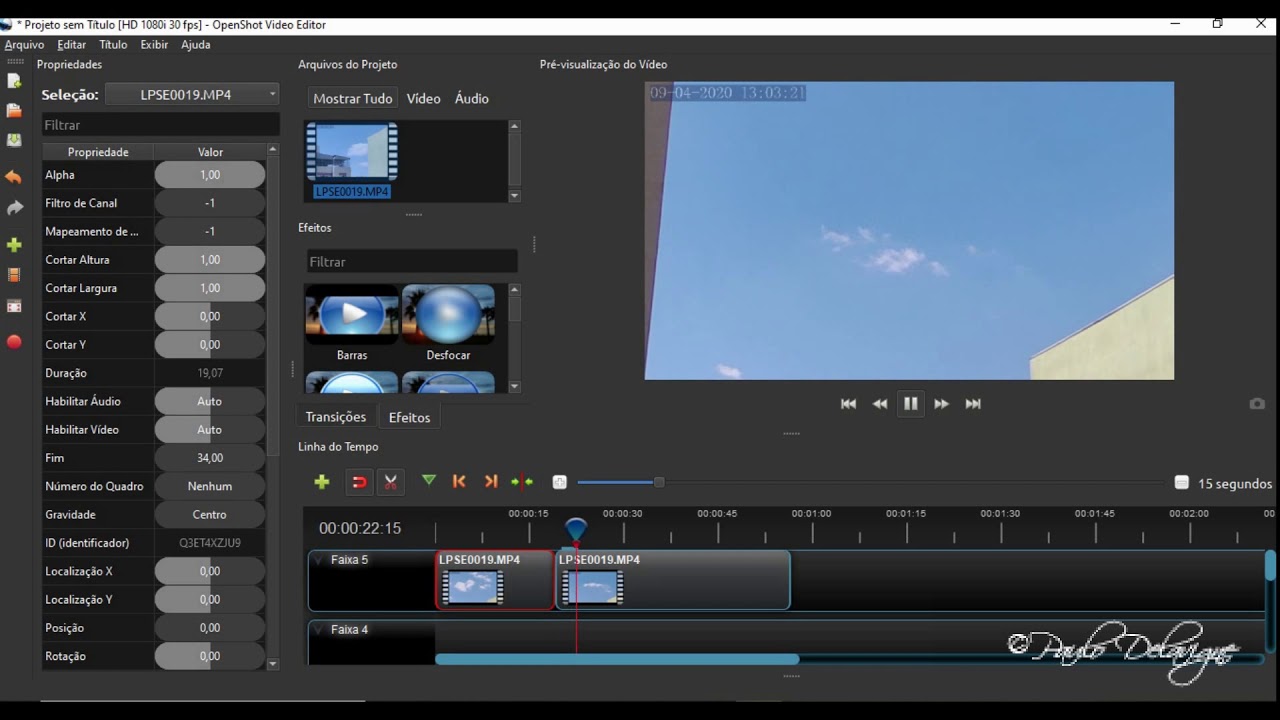Select the second LPSE0019.MP4 clip on Faixa 5
This screenshot has width=1280, height=720.
click(x=673, y=580)
